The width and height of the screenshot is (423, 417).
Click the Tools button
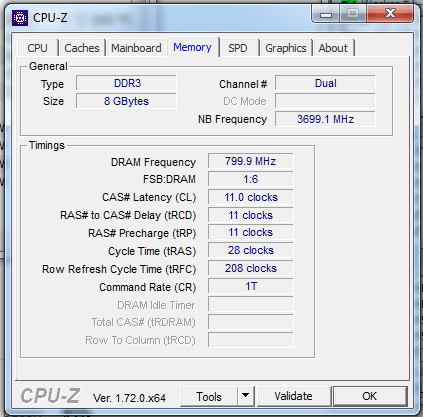(209, 397)
